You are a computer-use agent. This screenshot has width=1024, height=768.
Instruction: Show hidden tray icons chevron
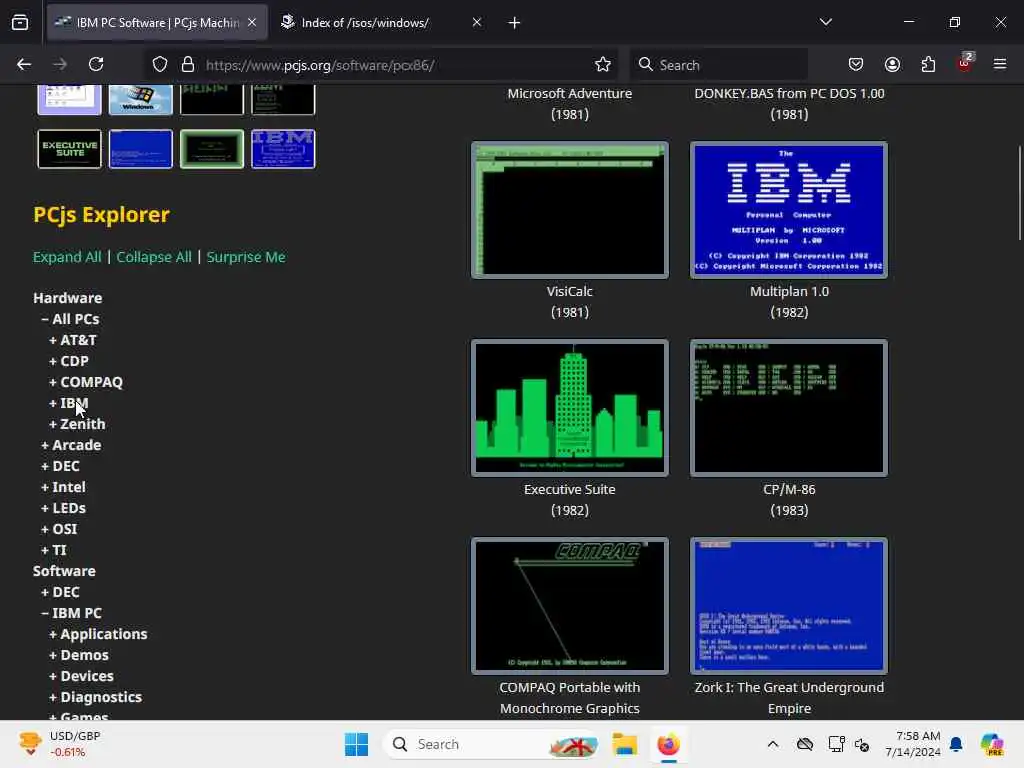click(773, 744)
